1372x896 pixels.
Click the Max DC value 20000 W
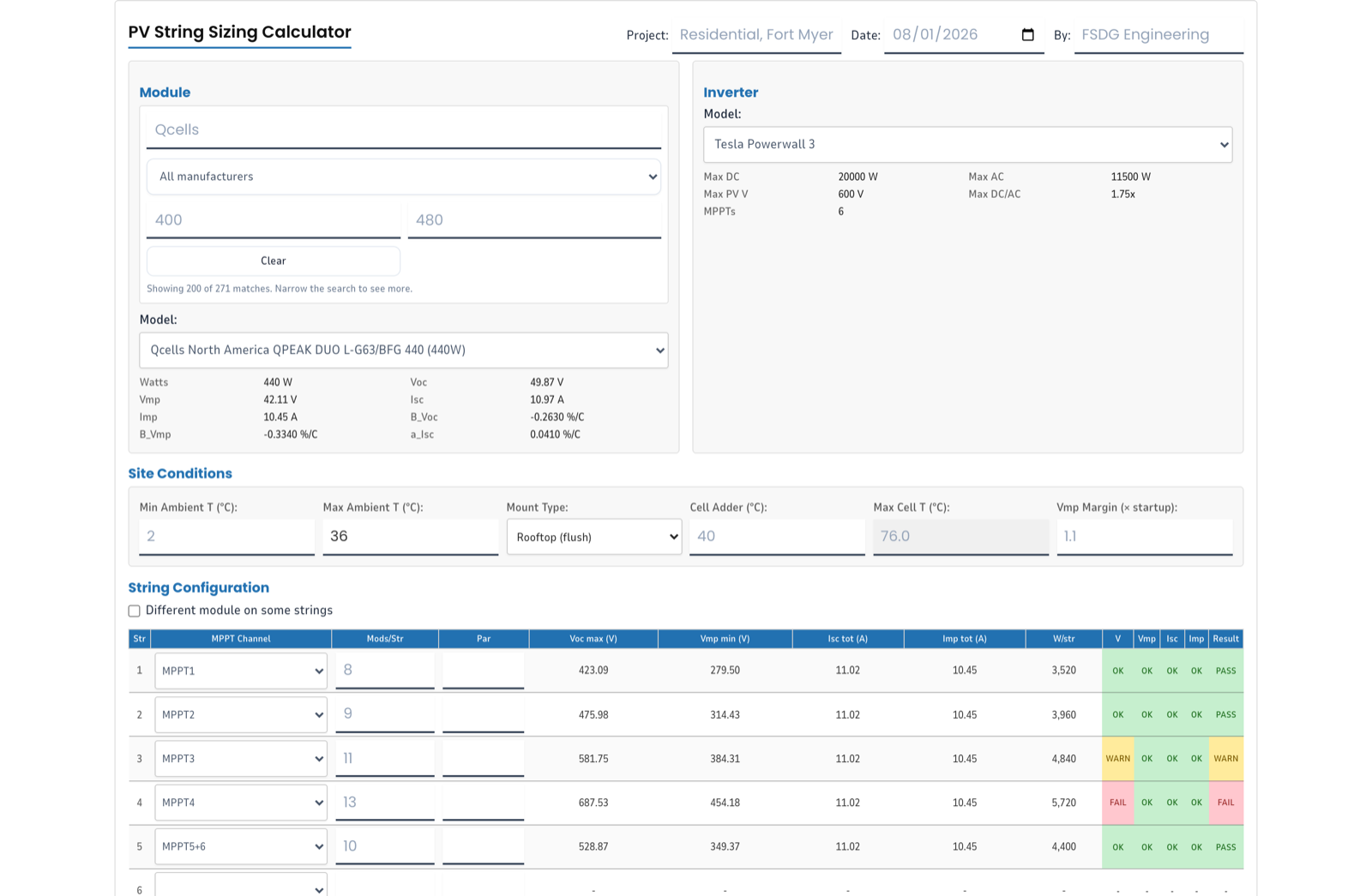pos(857,177)
